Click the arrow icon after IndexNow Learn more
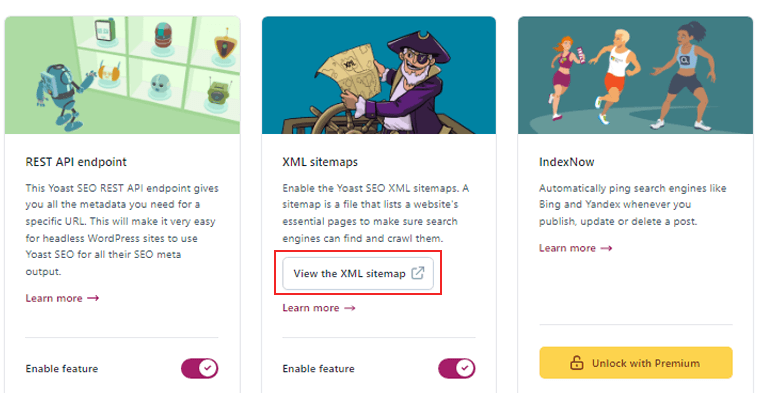The height and width of the screenshot is (393, 760). 606,248
